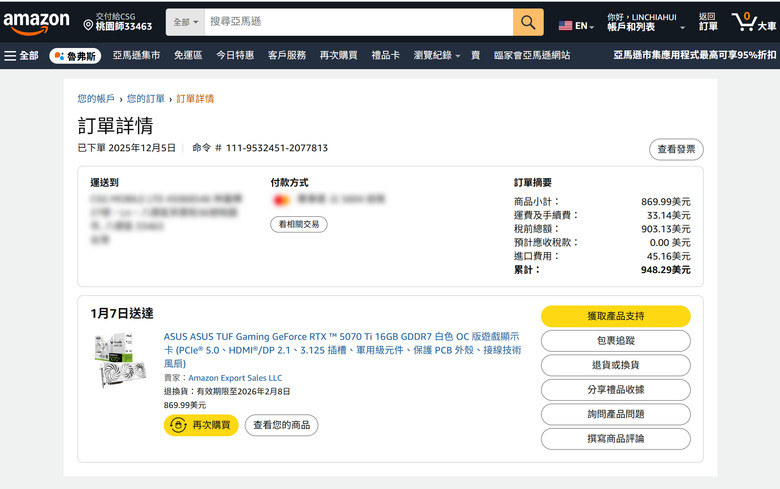Screen dimensions: 780x489
Task: Click the 訂單詳情 breadcrumb text
Action: coord(195,98)
